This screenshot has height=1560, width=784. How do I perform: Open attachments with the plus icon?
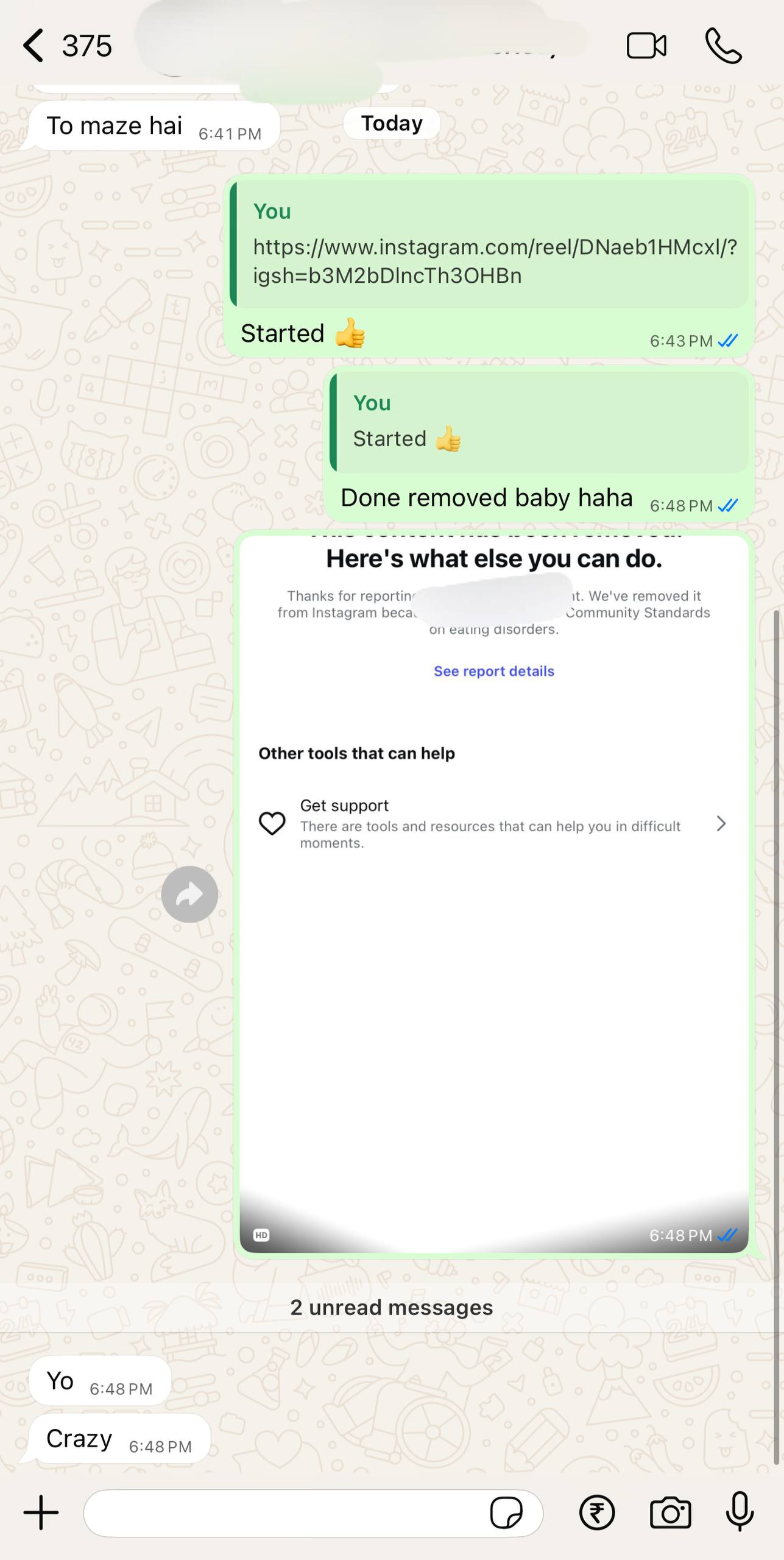pos(41,1512)
